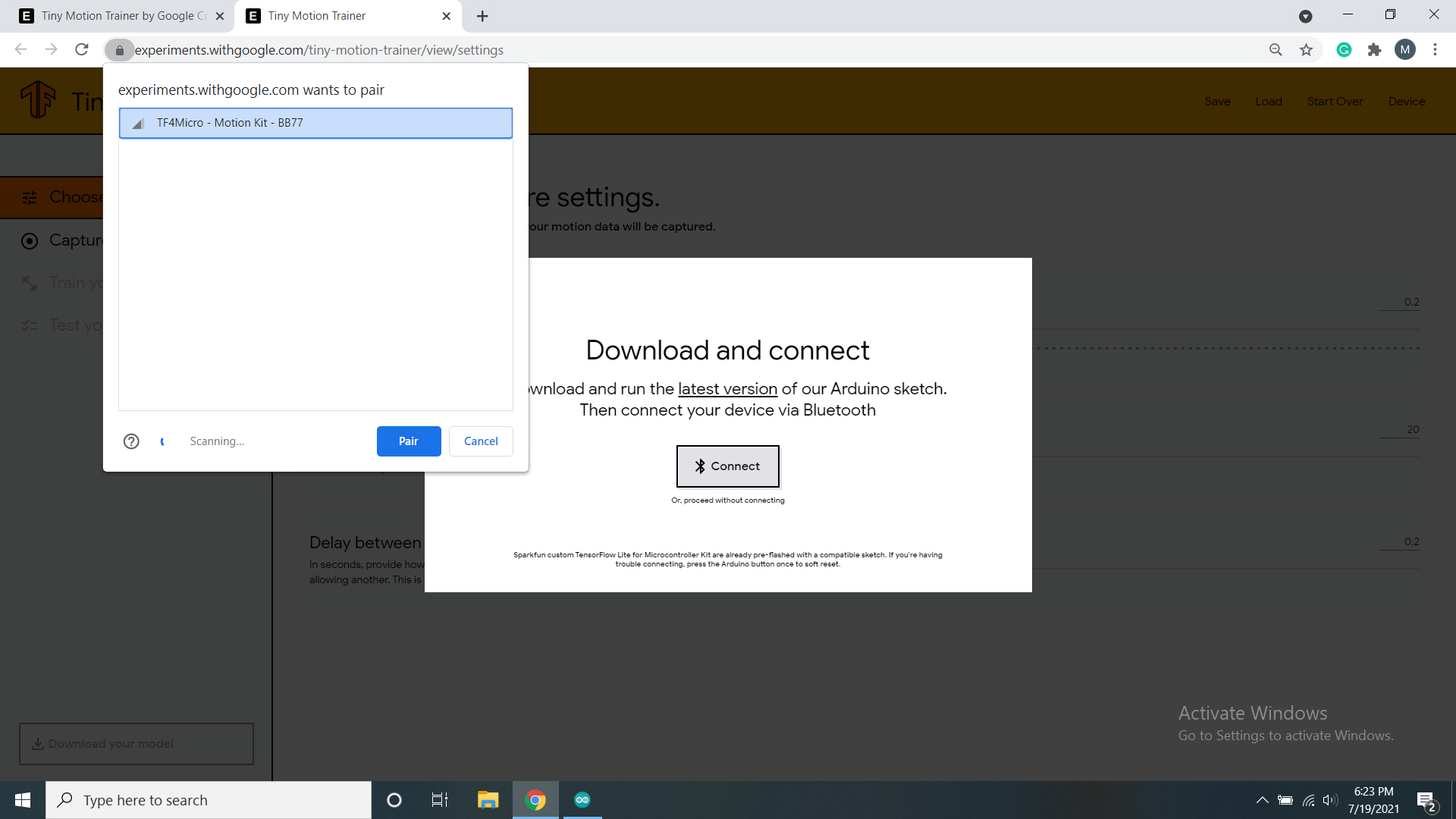The width and height of the screenshot is (1456, 819).
Task: Click the site lock icon
Action: [x=119, y=50]
